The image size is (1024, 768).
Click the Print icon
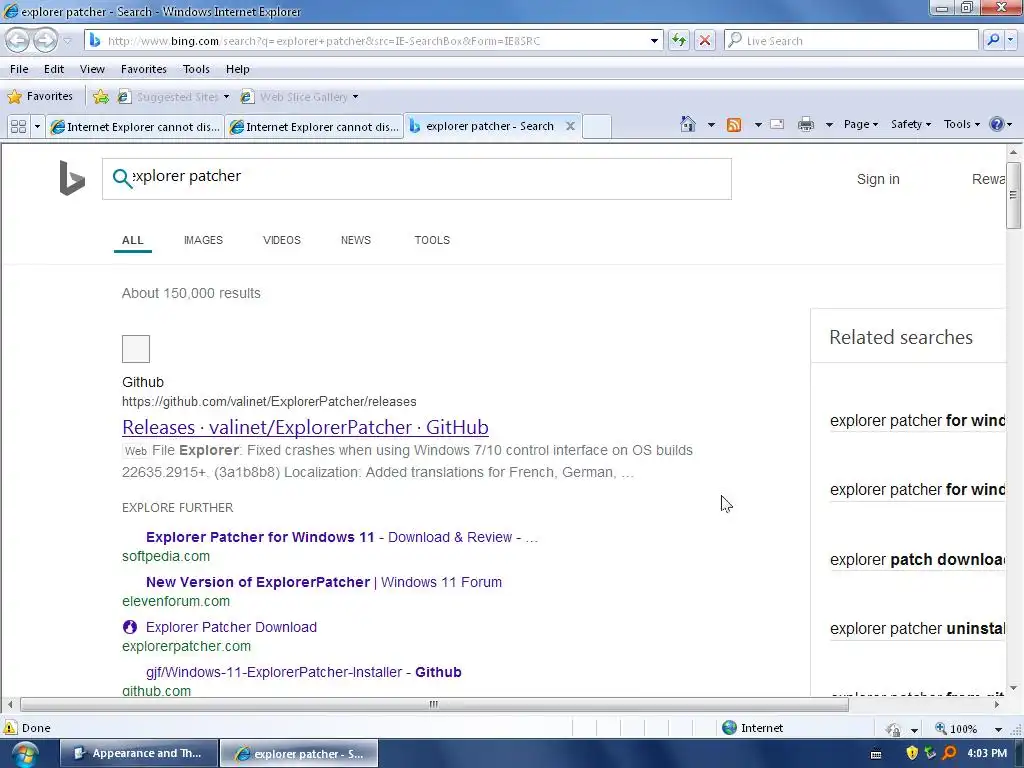(x=806, y=124)
